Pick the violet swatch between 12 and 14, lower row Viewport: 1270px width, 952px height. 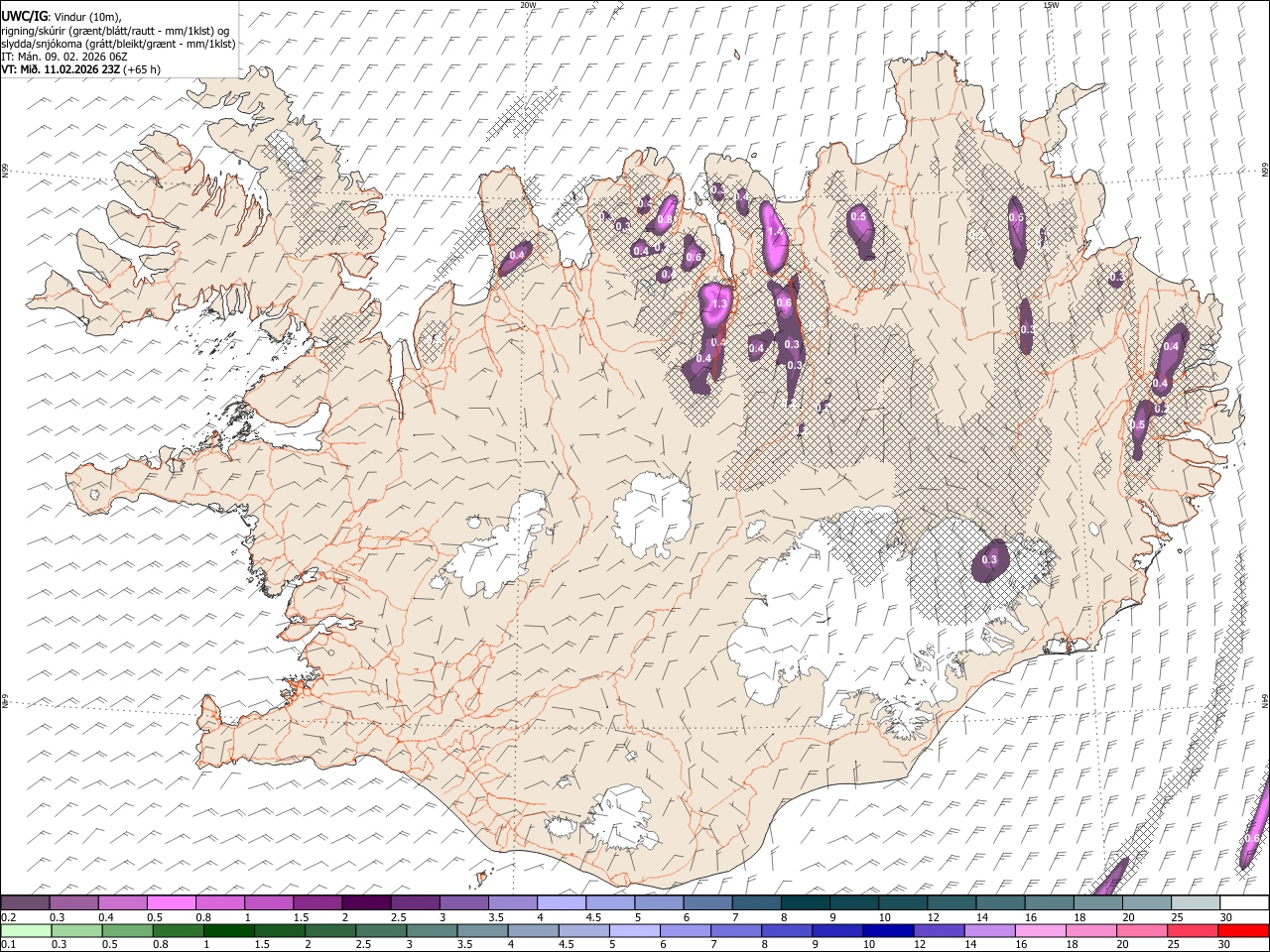pos(940,931)
